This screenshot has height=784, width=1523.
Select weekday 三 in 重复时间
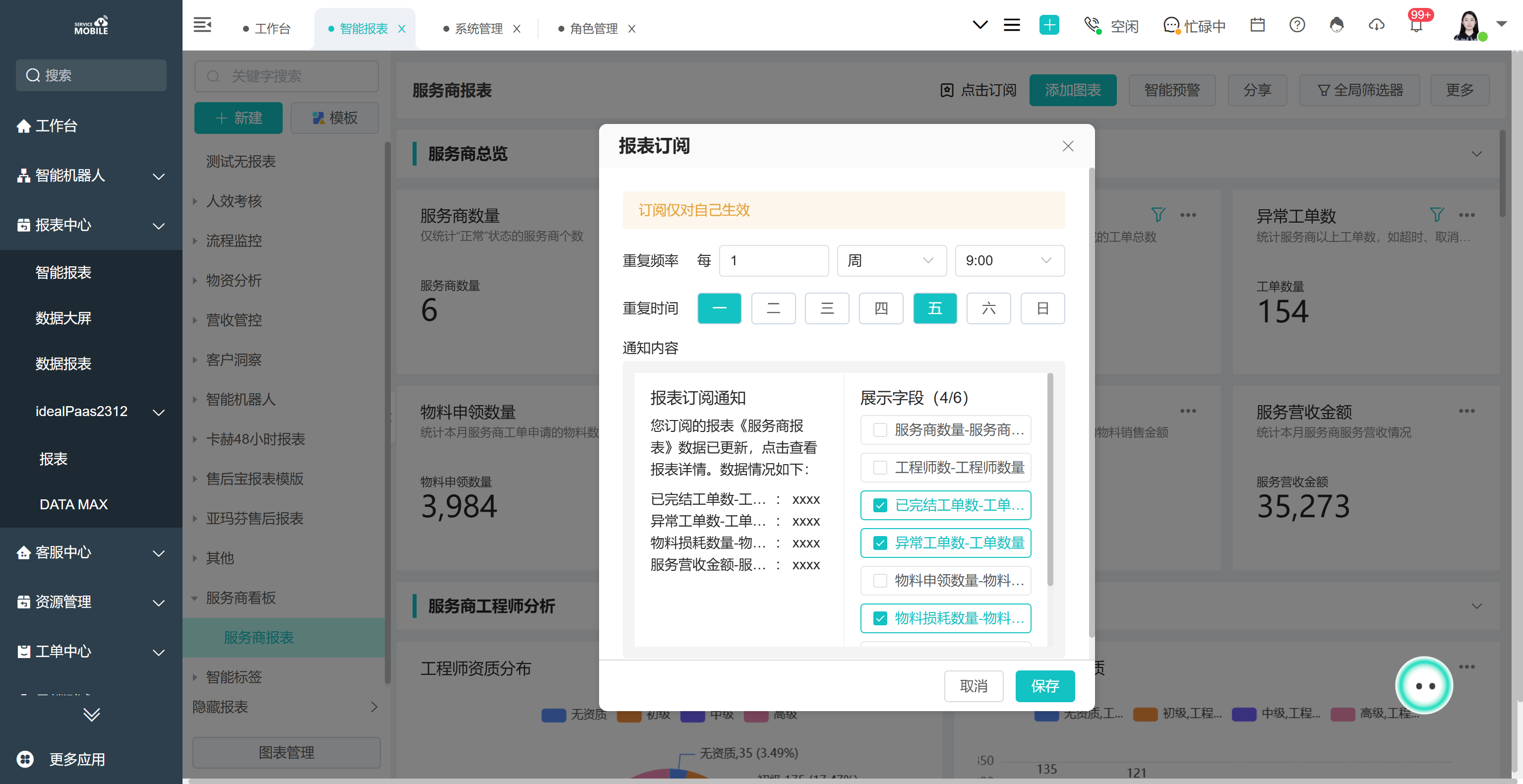coord(827,308)
